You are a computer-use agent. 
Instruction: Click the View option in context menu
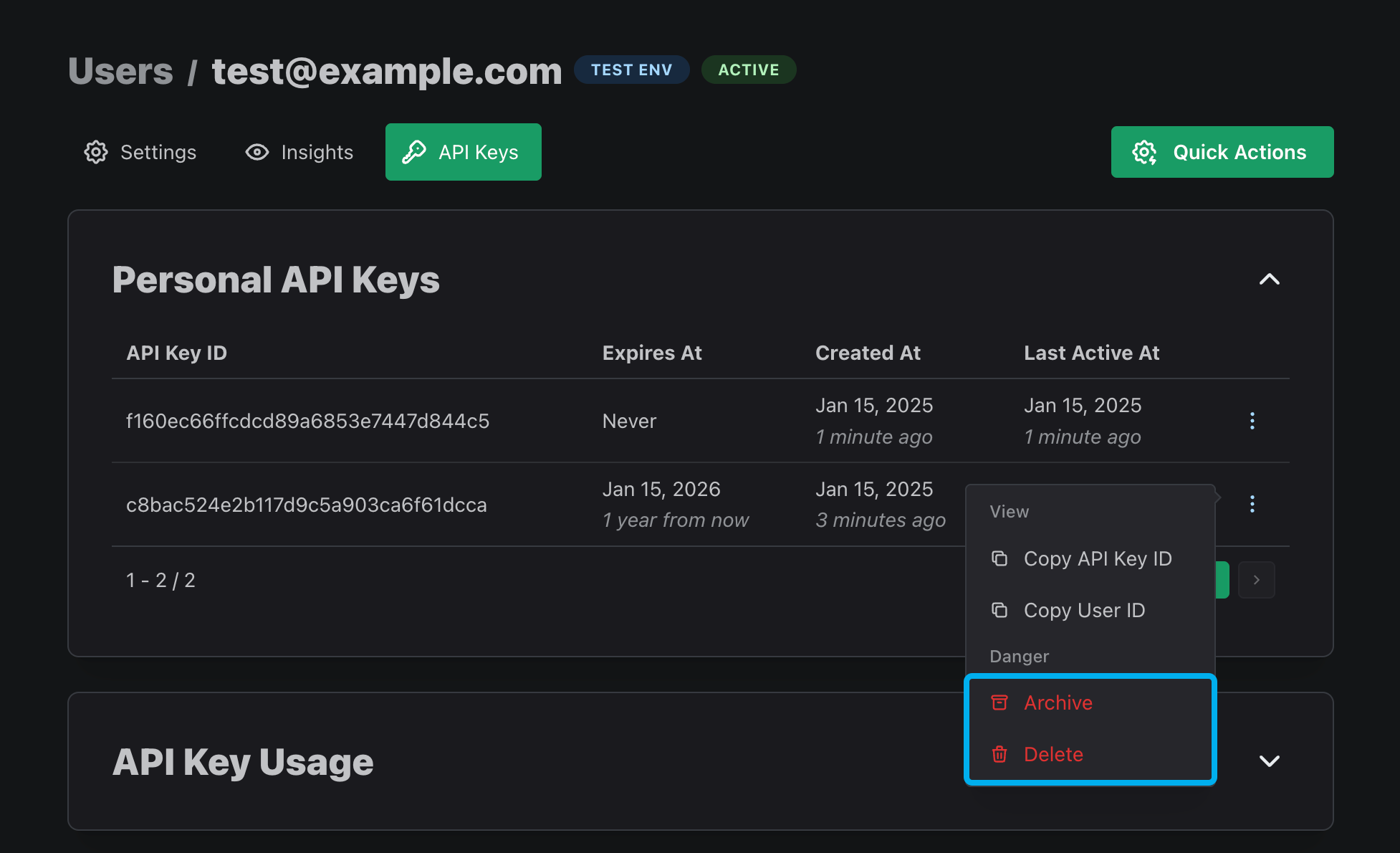pyautogui.click(x=1009, y=510)
